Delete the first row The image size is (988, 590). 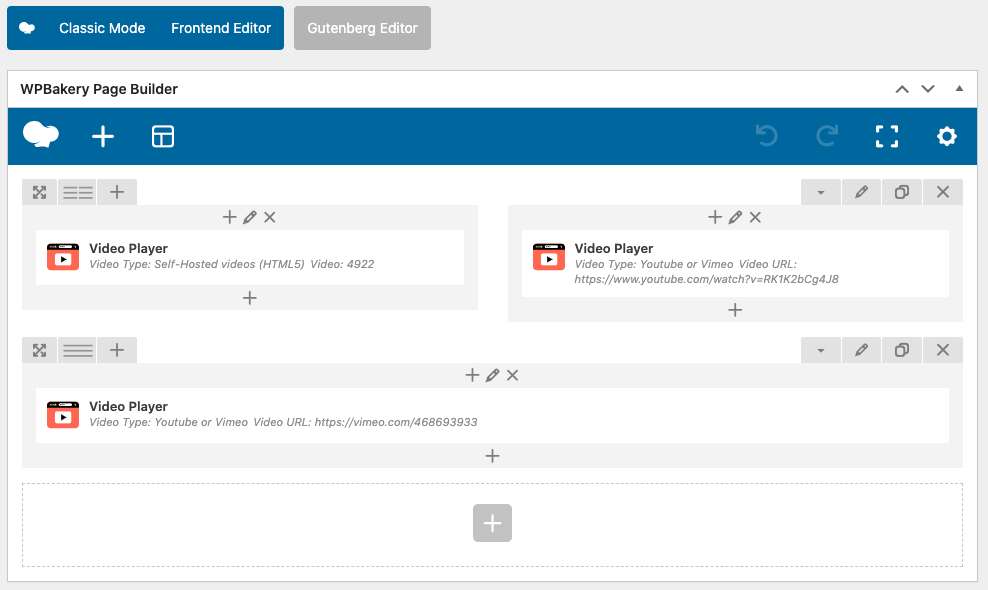(943, 192)
